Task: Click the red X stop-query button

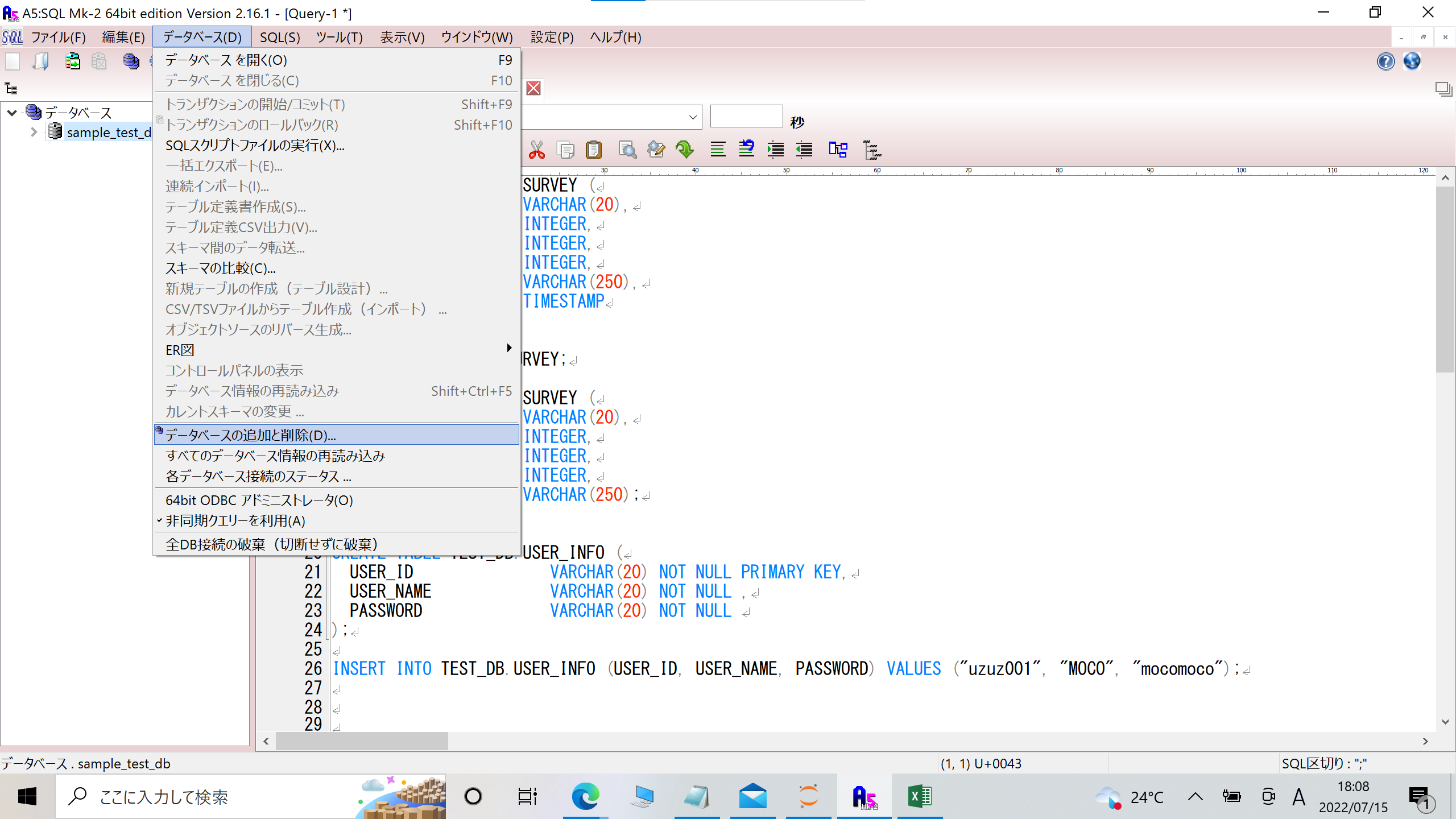Action: click(533, 88)
